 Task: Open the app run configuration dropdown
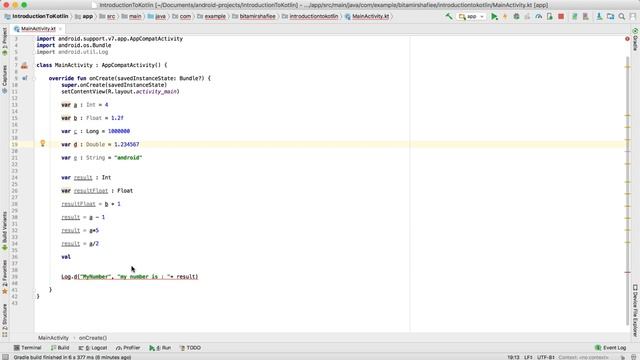tap(471, 16)
